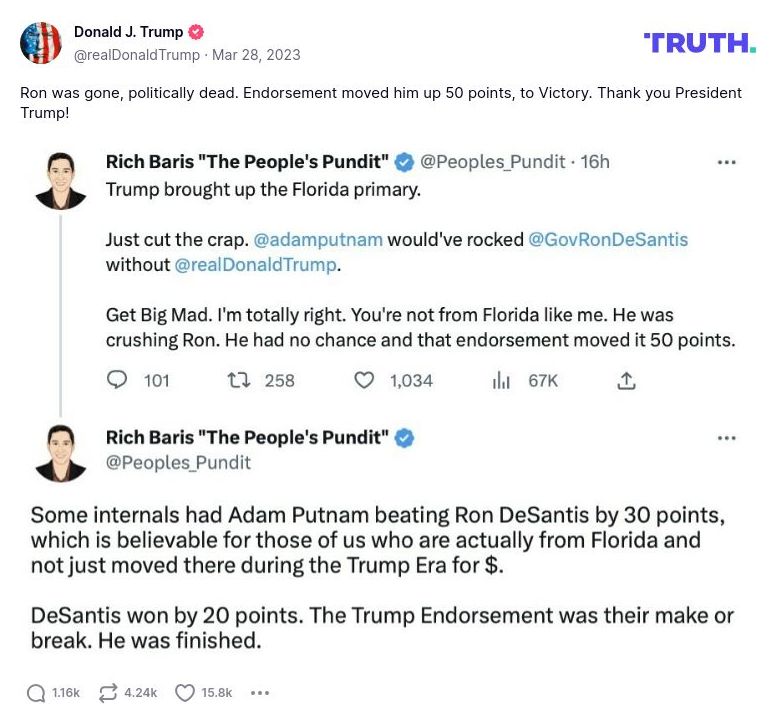The height and width of the screenshot is (724, 777).
Task: Click the share upload icon on tweet
Action: coord(626,380)
